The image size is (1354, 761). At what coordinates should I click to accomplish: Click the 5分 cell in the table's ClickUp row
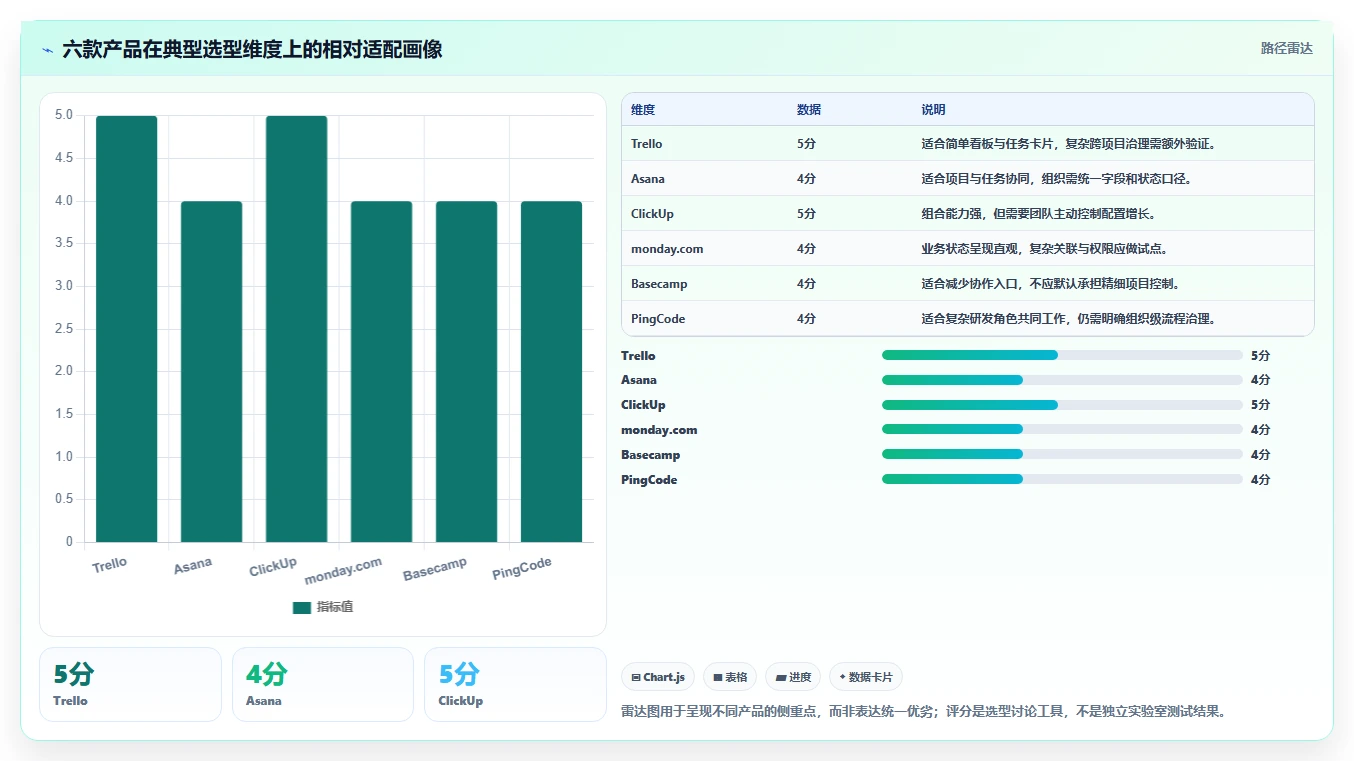pyautogui.click(x=806, y=214)
